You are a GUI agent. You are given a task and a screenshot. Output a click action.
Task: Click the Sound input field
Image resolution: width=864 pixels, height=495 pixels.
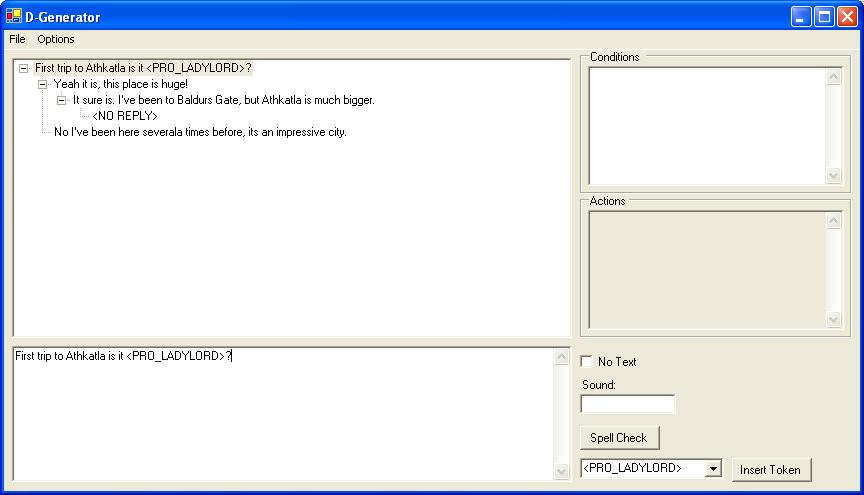point(628,404)
